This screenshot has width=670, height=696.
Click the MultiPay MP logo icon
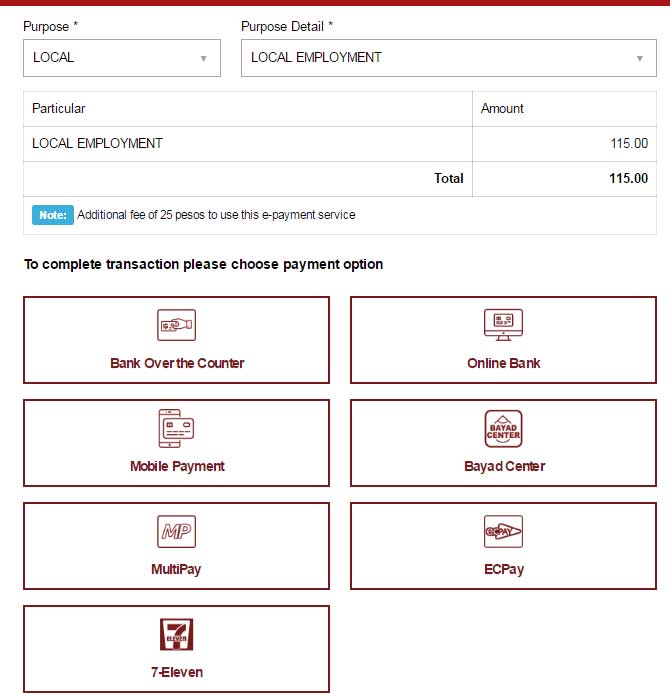pos(176,531)
